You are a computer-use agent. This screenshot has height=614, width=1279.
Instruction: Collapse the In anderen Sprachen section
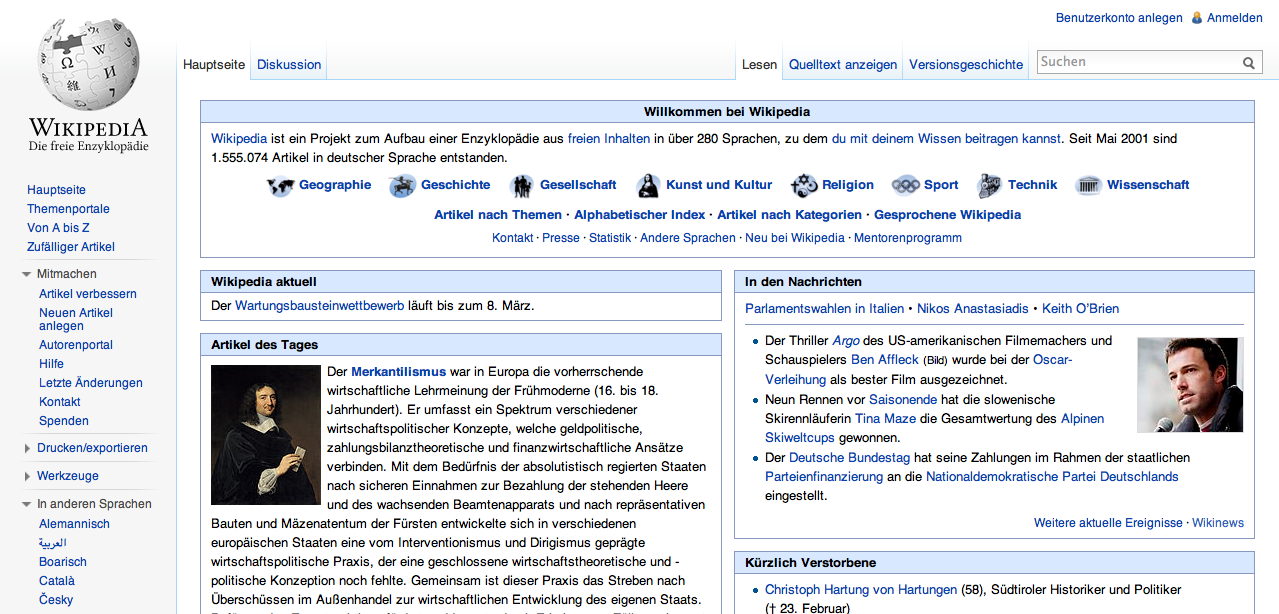click(27, 505)
